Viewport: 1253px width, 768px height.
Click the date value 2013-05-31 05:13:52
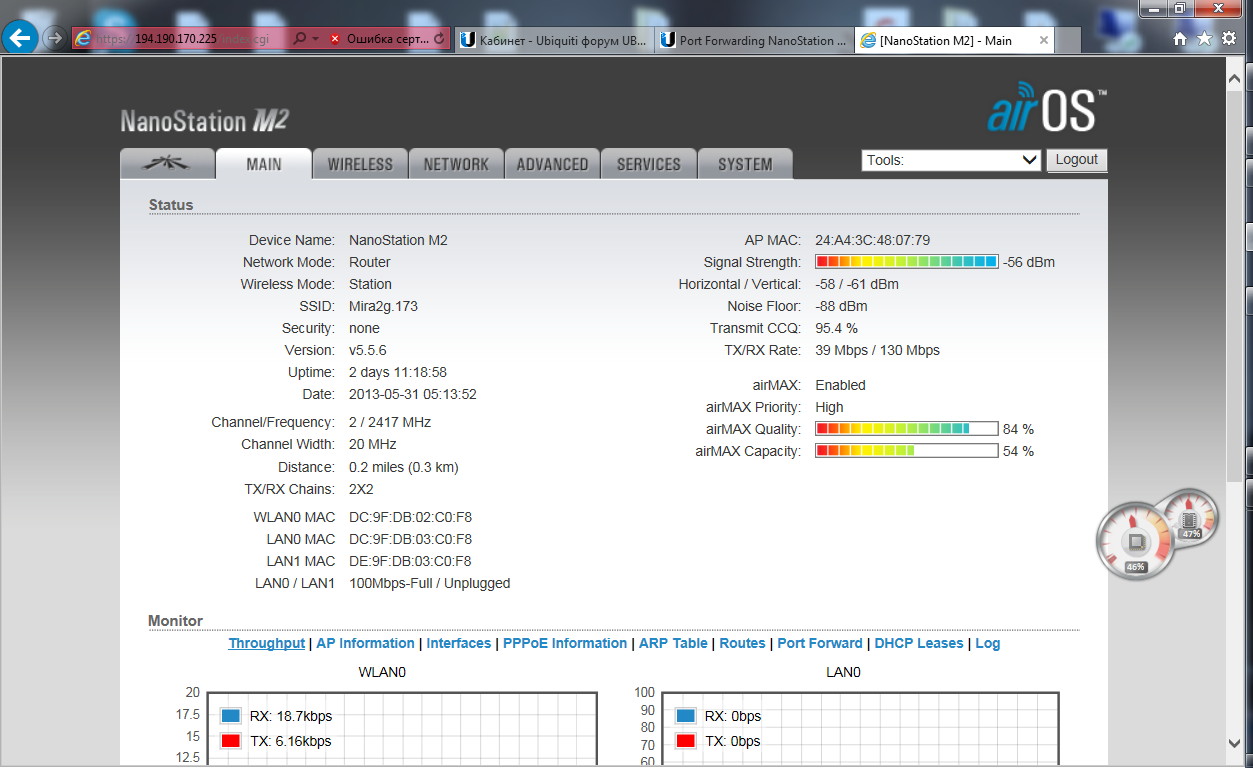pyautogui.click(x=413, y=394)
